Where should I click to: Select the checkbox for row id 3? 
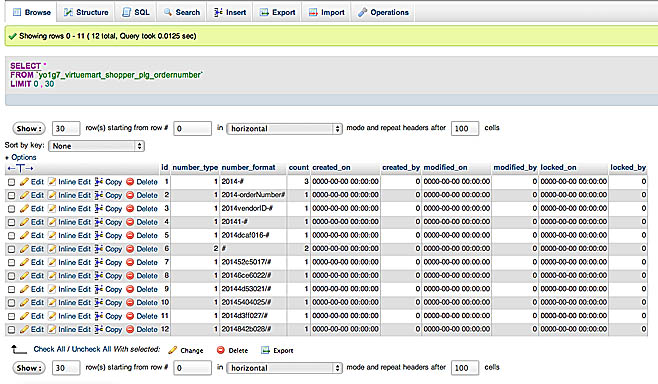(x=11, y=209)
